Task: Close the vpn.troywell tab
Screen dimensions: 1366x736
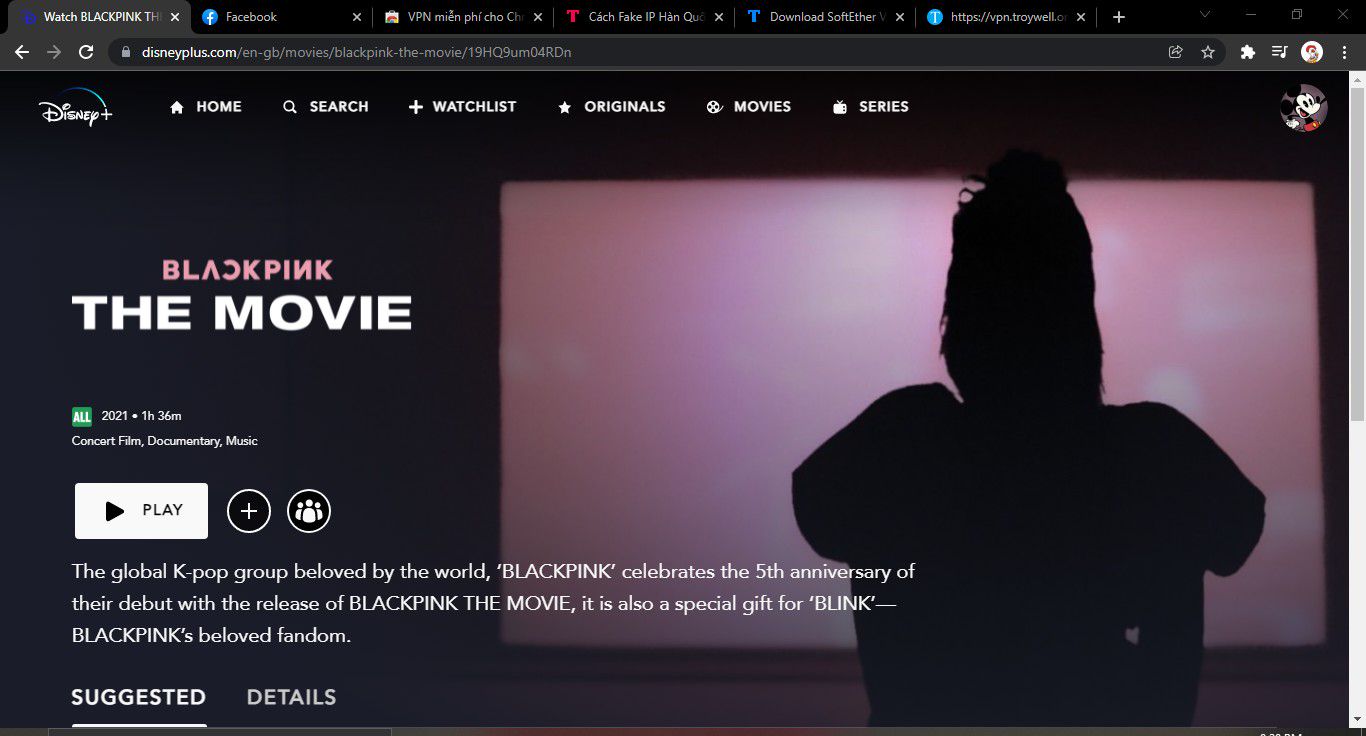Action: pyautogui.click(x=1081, y=17)
